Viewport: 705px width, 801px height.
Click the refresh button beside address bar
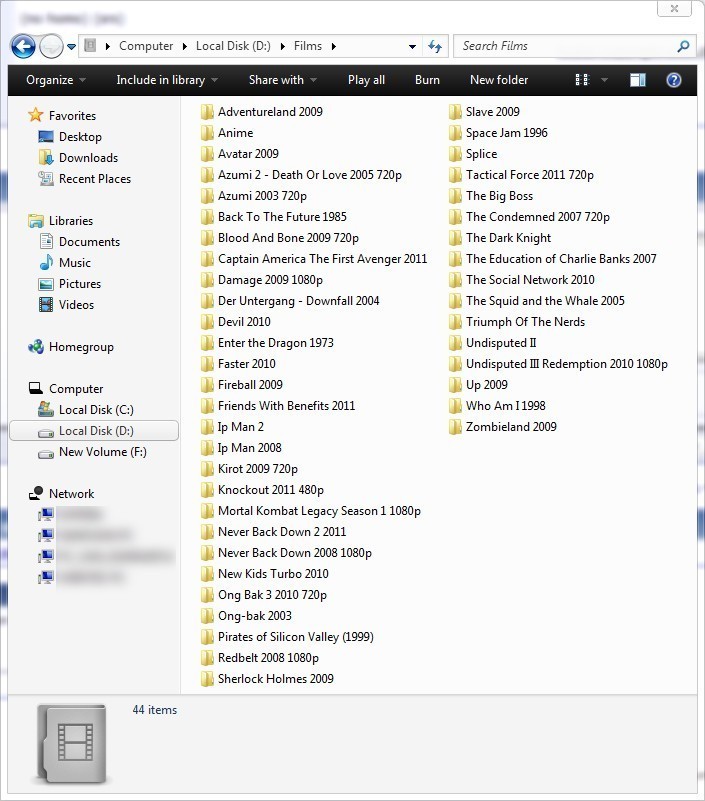click(435, 46)
